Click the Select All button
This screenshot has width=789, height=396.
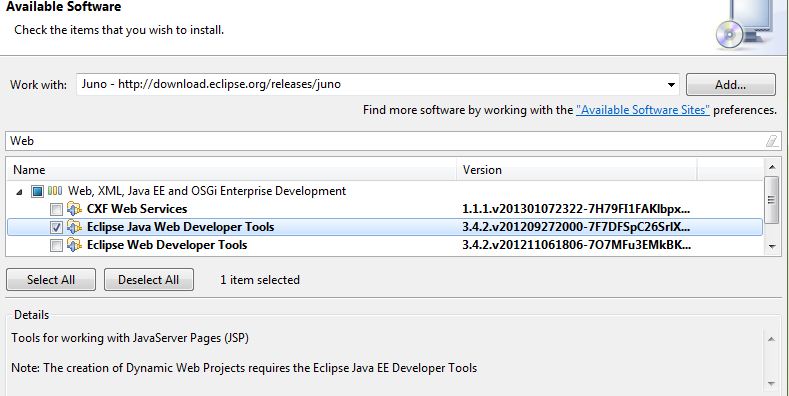[x=51, y=280]
